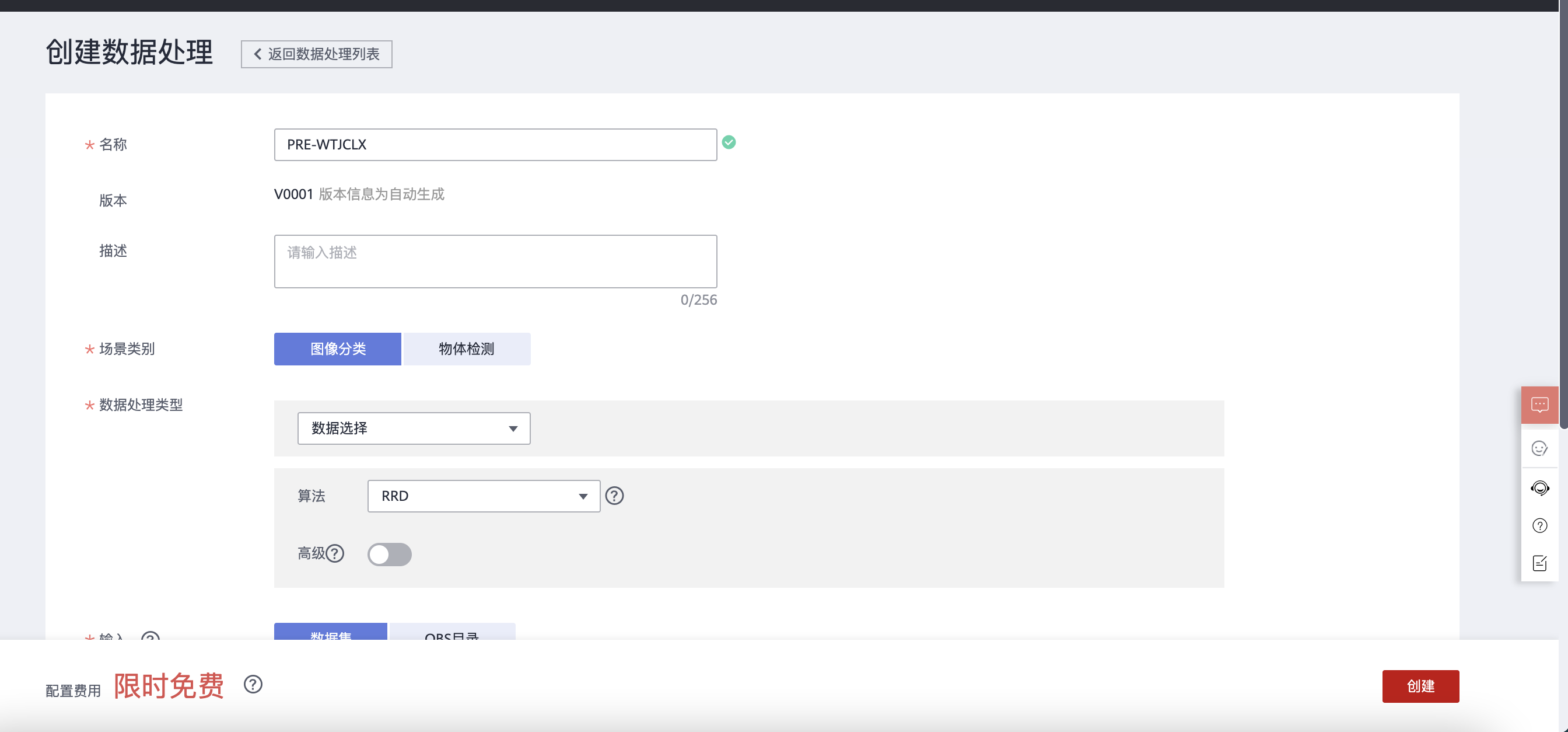Click the 限时免费 price text
Screen dimensions: 1568x732
169,686
